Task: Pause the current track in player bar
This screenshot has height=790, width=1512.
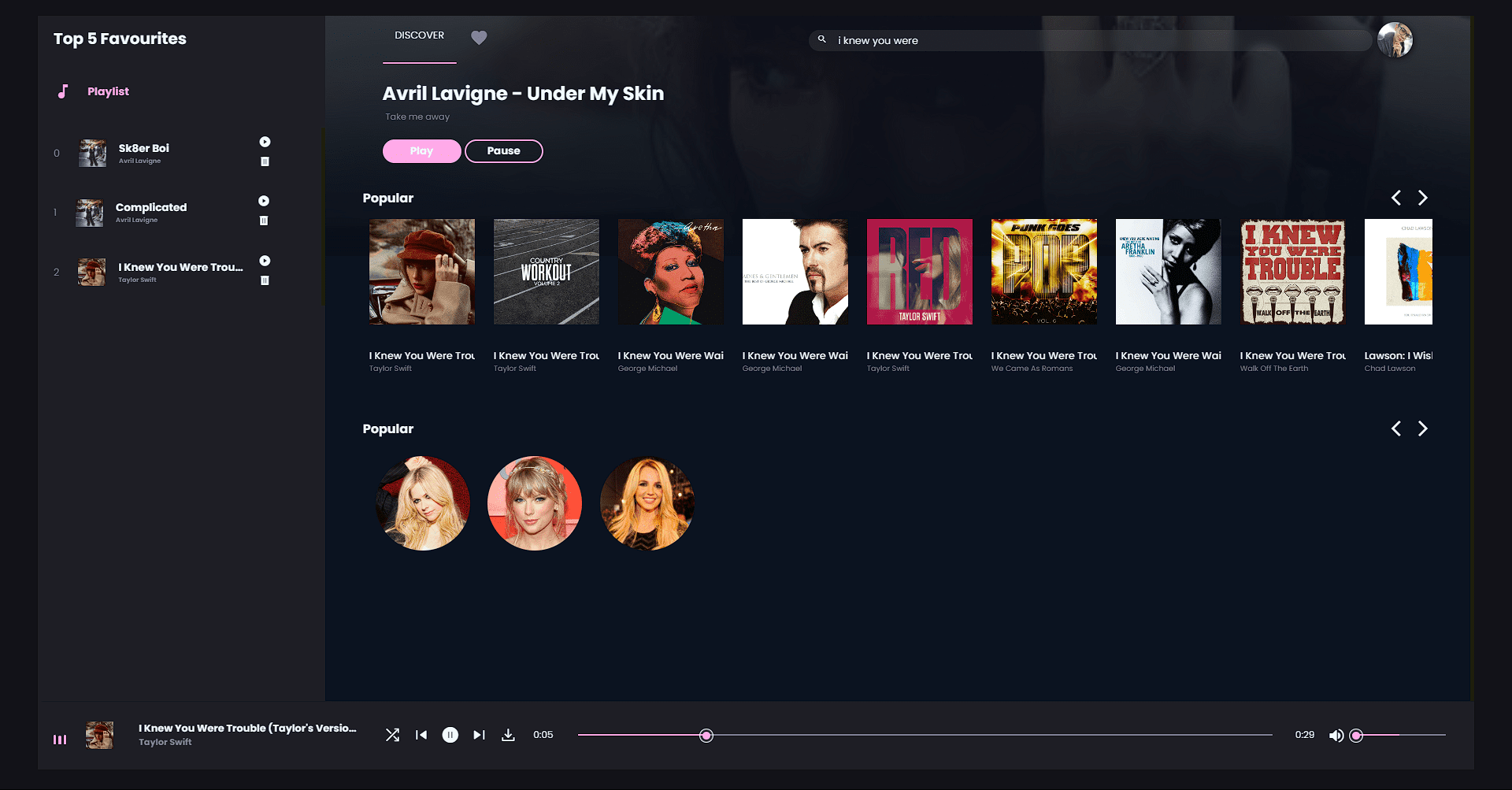Action: pyautogui.click(x=450, y=735)
